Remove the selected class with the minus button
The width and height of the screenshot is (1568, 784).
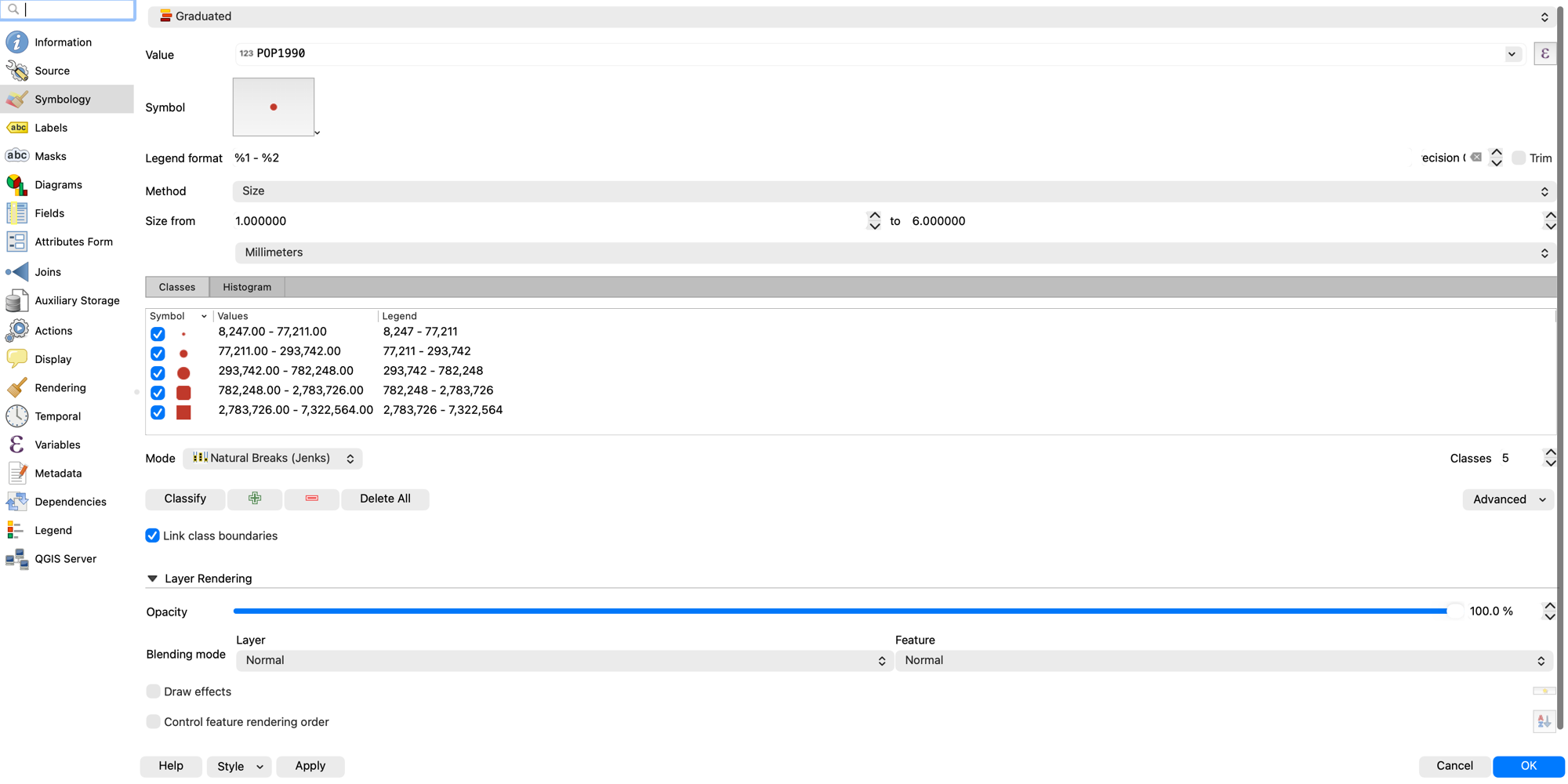coord(312,499)
